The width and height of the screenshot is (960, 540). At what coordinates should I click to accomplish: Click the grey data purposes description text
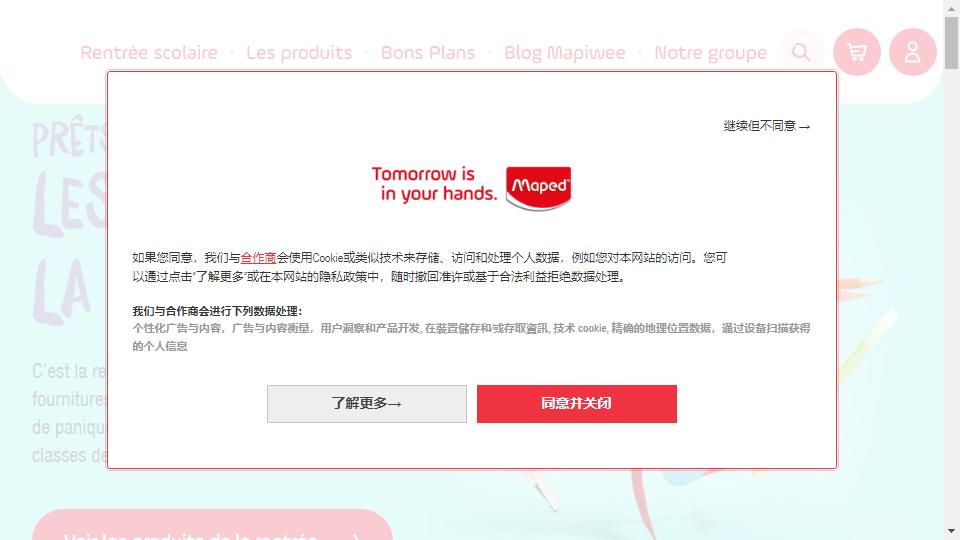coord(471,337)
